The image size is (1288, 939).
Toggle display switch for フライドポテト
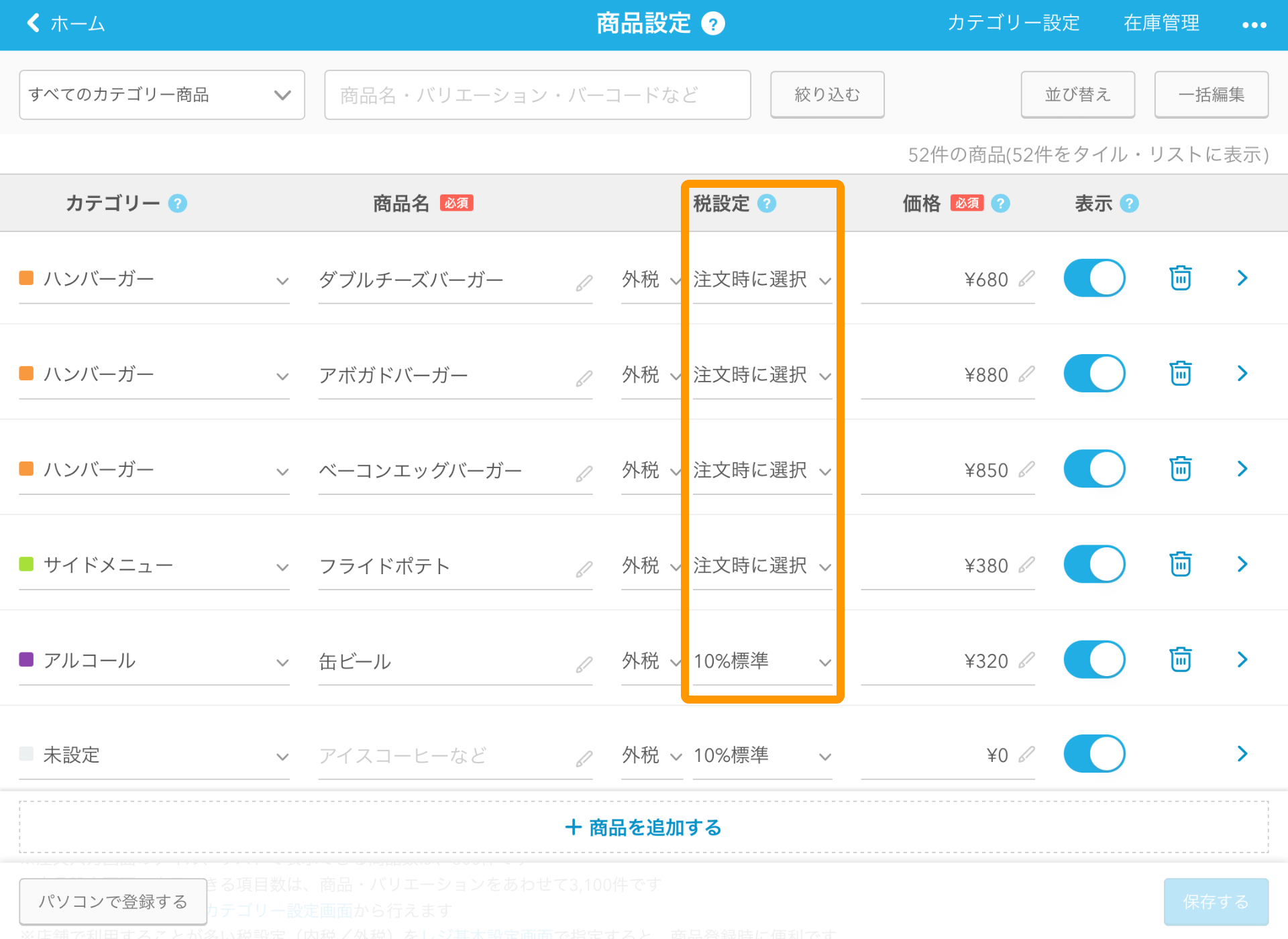pyautogui.click(x=1094, y=563)
